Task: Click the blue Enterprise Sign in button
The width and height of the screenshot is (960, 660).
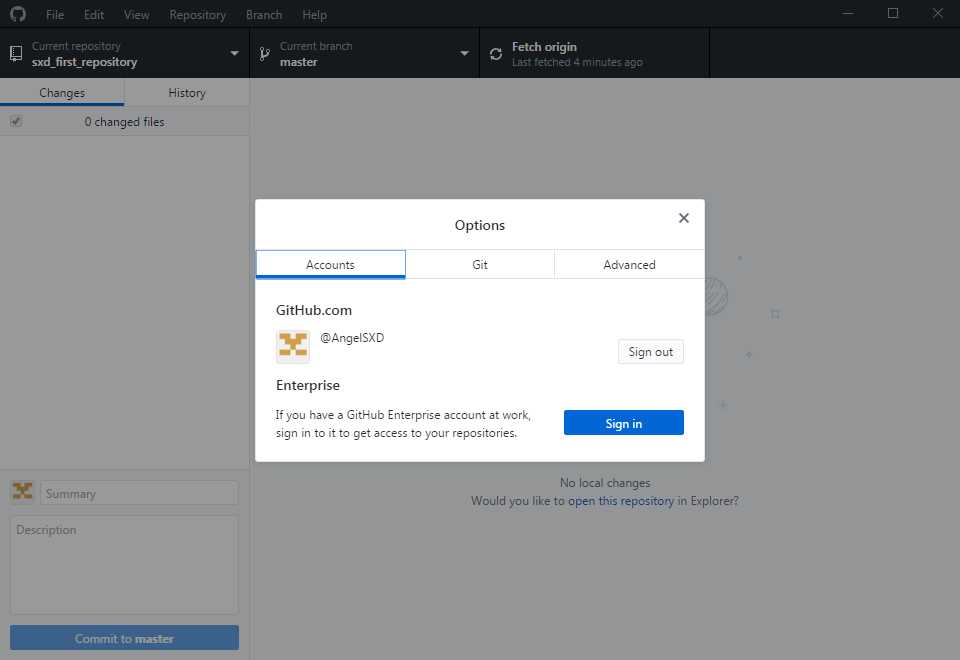Action: pyautogui.click(x=624, y=423)
